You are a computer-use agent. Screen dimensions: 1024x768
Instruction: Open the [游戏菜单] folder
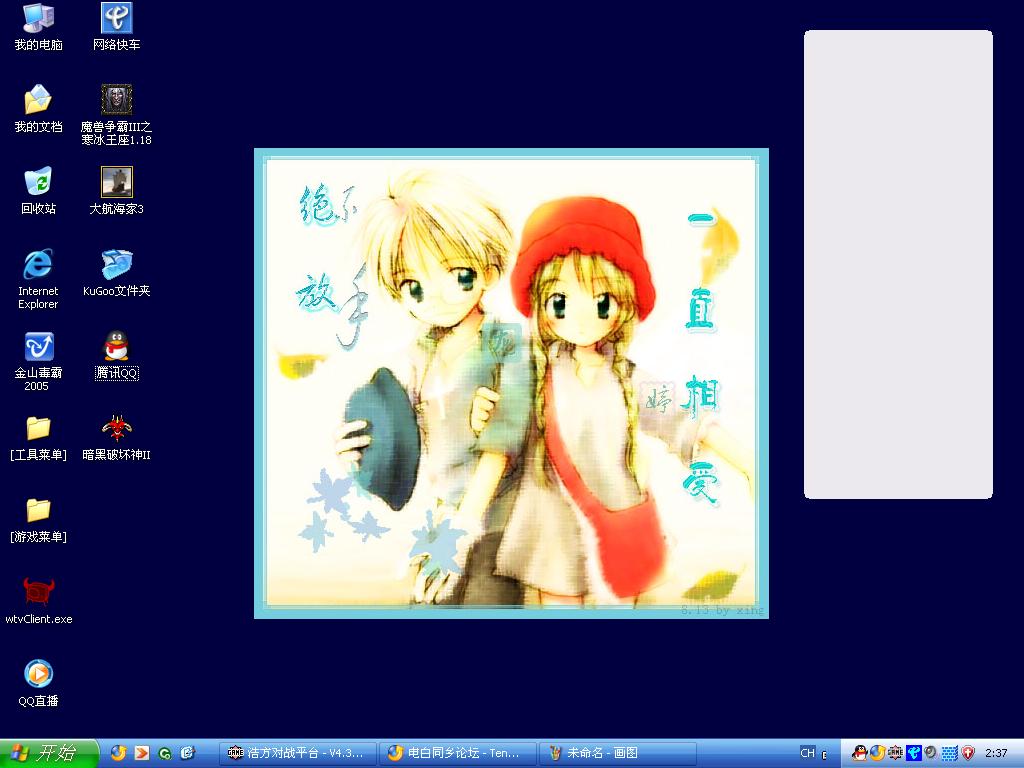click(x=38, y=511)
